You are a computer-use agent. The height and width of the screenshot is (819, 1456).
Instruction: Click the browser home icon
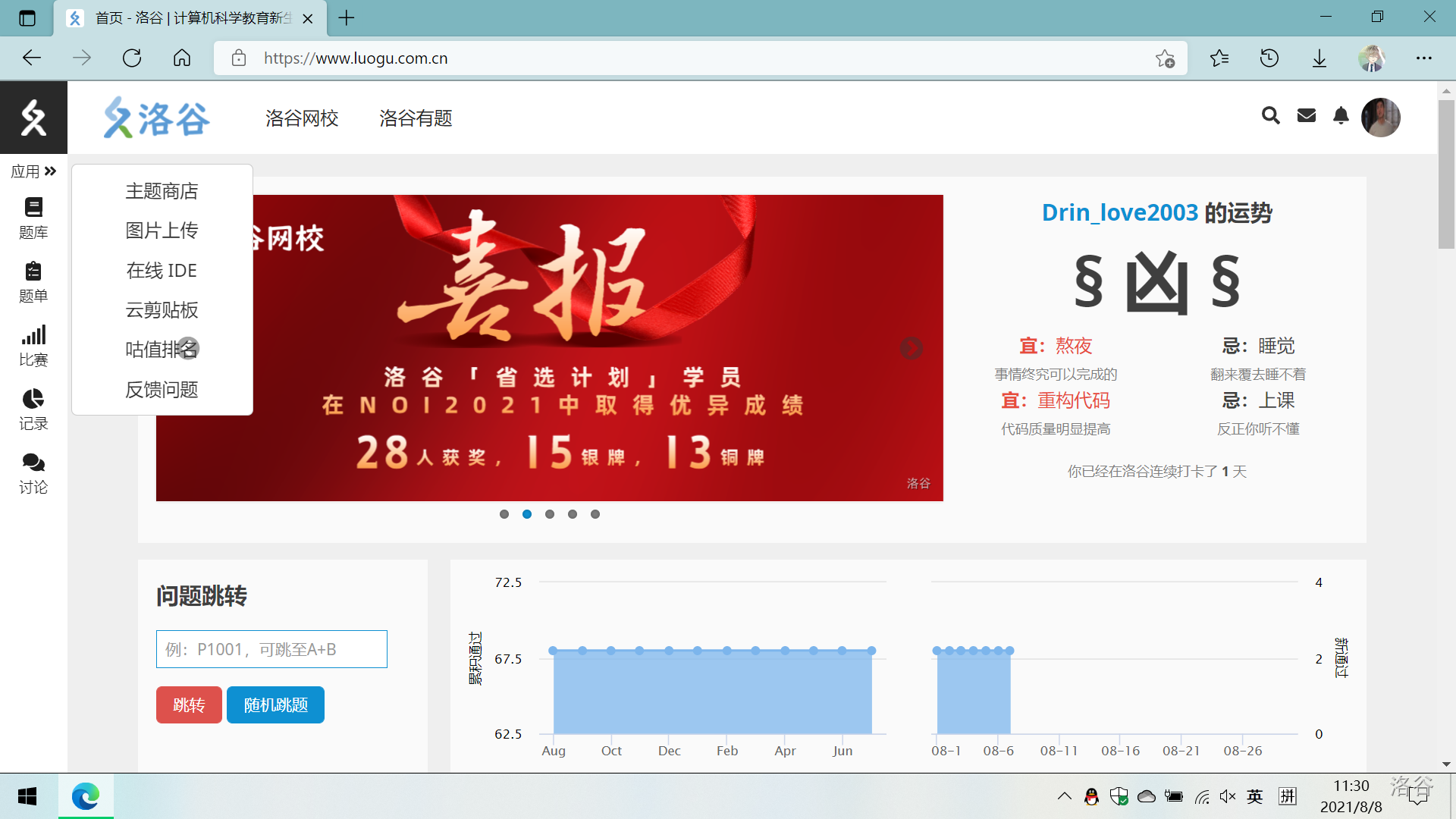click(x=182, y=58)
